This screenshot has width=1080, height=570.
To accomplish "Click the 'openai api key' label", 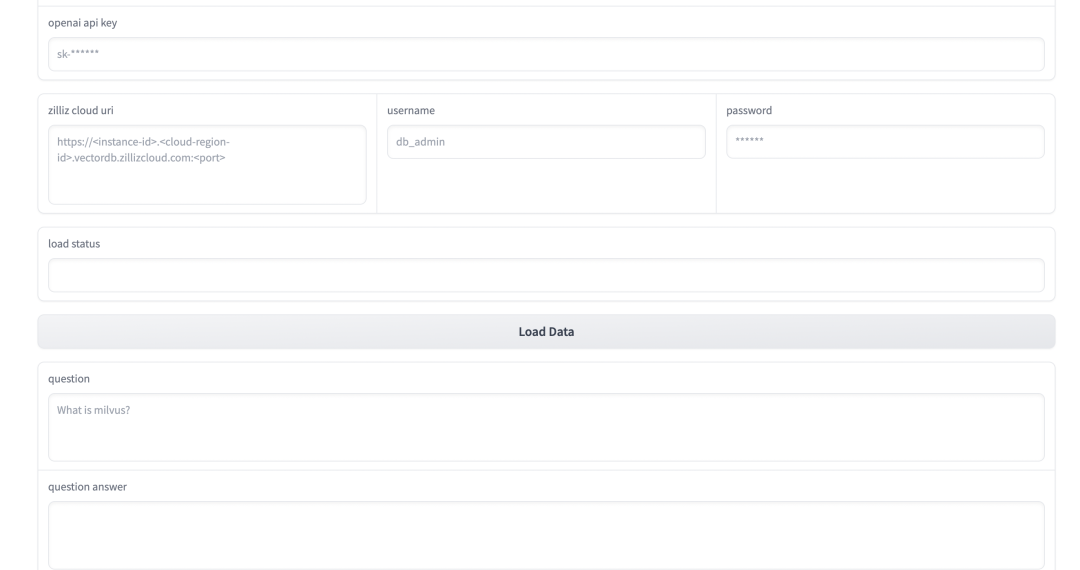I will (83, 23).
